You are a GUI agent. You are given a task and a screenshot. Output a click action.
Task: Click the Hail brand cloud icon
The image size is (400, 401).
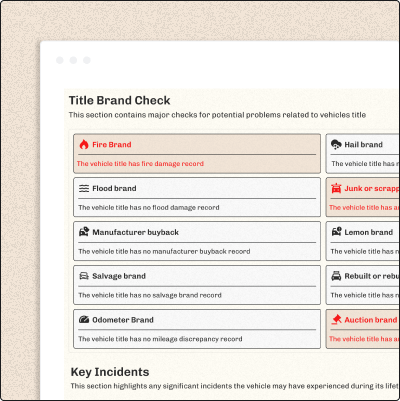click(336, 144)
